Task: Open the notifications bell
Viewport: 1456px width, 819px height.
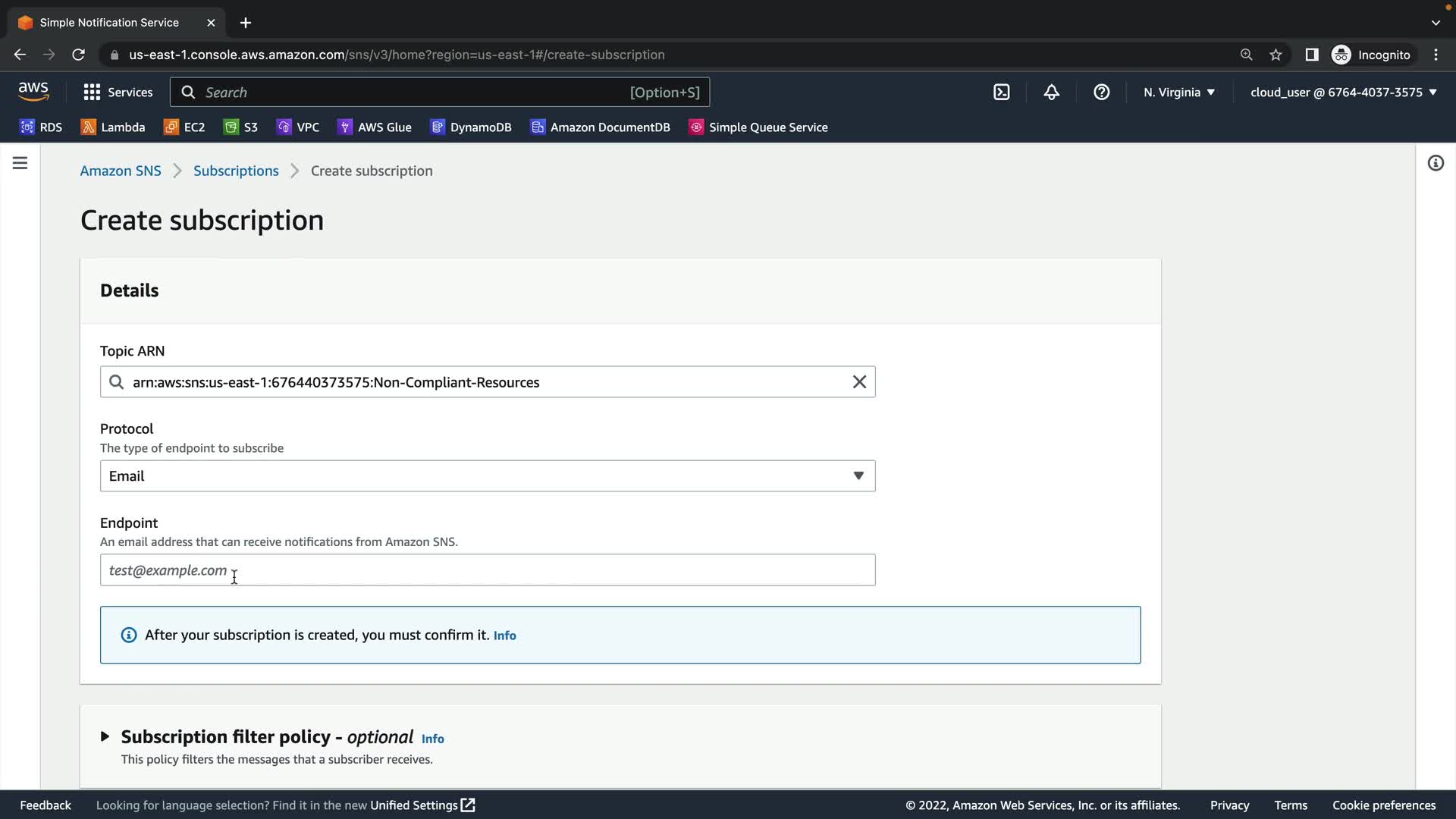Action: pos(1051,93)
